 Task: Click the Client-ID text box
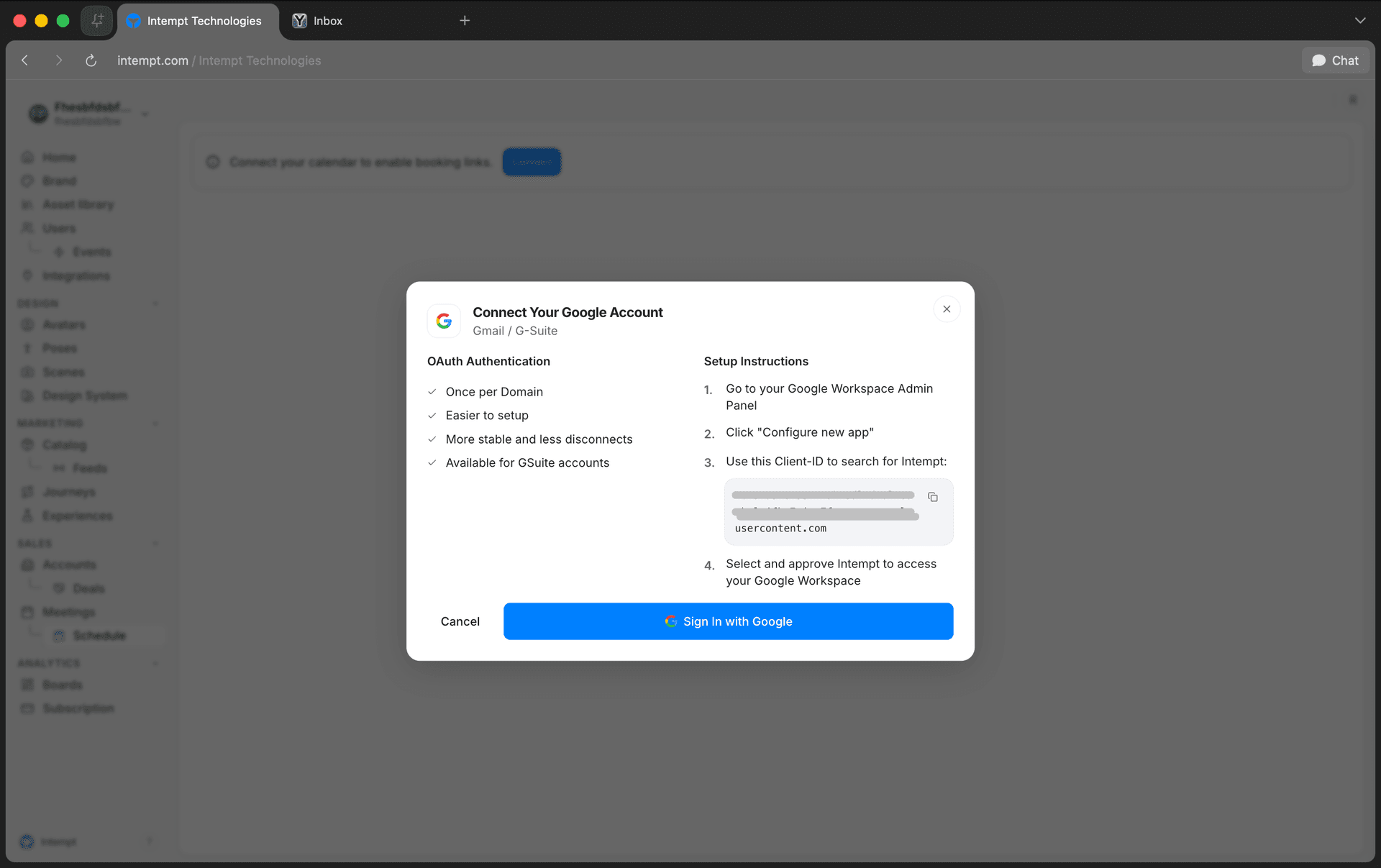point(839,512)
